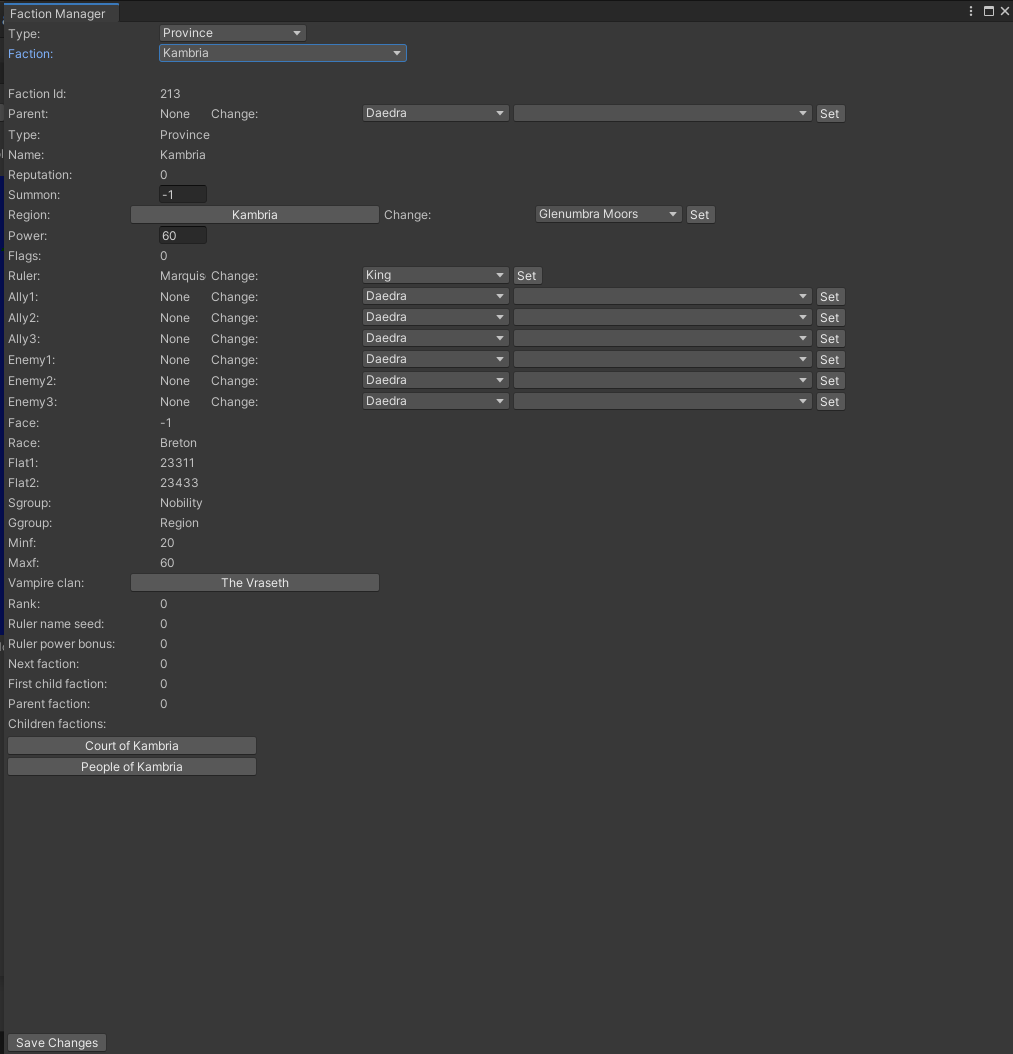Click the Vampire clan: label
1013x1054 pixels.
(46, 583)
